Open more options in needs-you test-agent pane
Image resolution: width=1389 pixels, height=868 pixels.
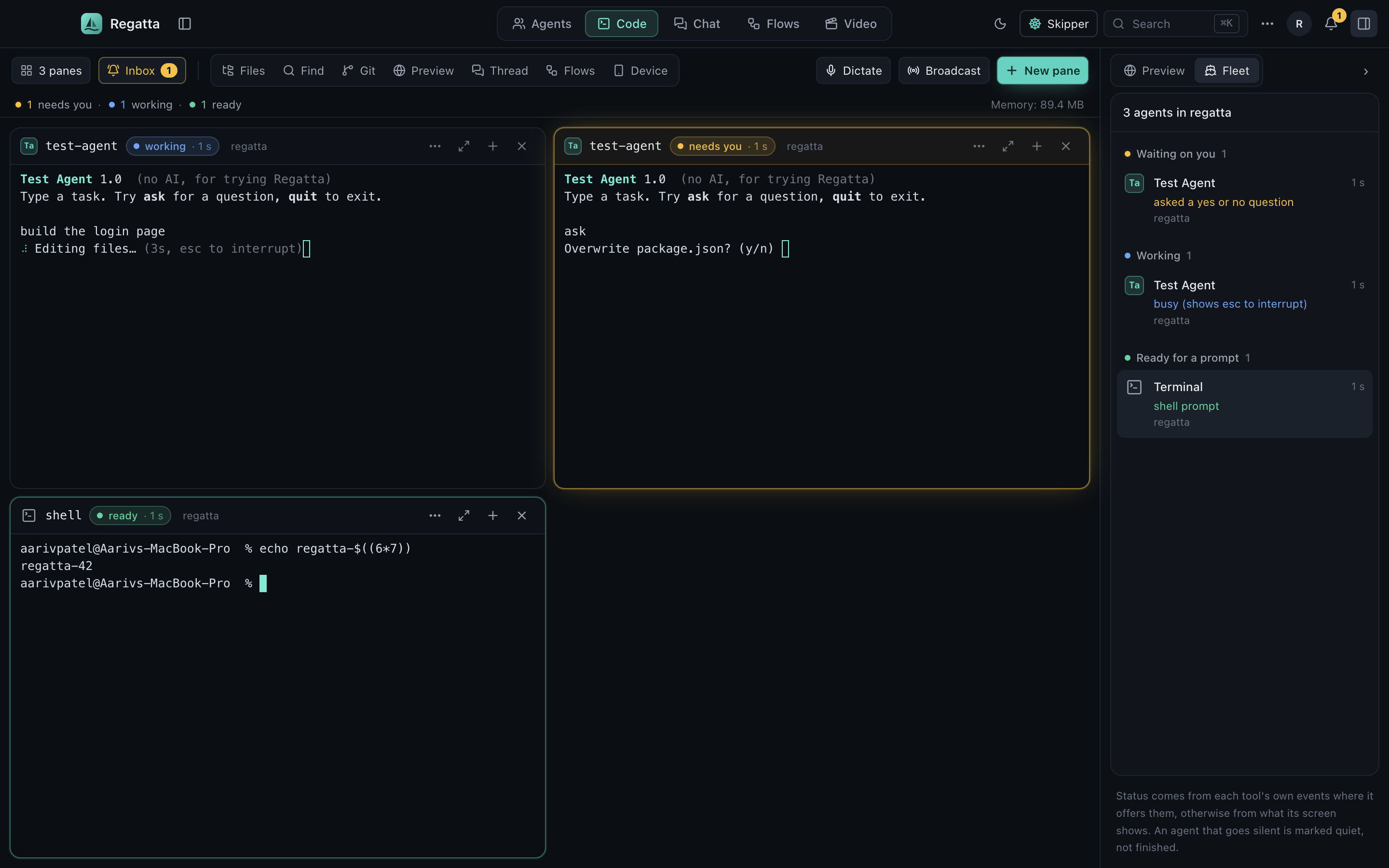point(979,147)
